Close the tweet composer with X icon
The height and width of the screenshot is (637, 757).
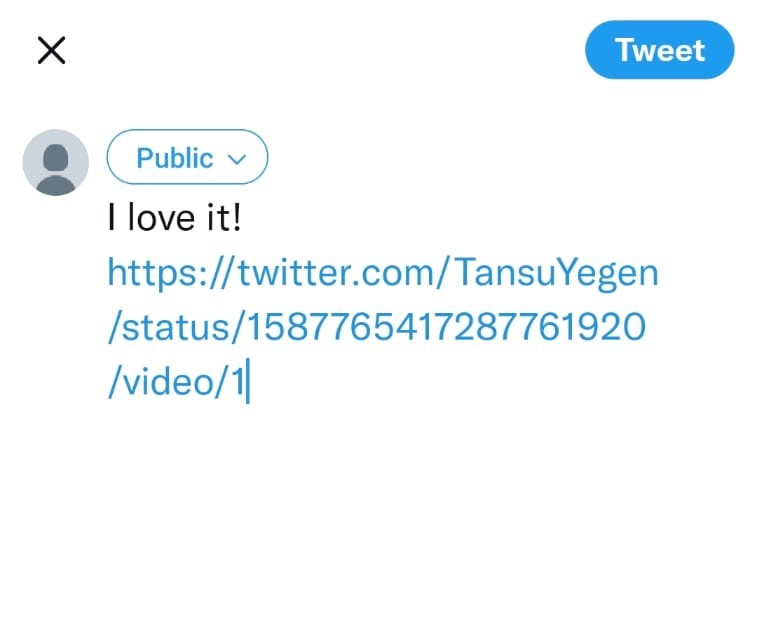pos(51,50)
